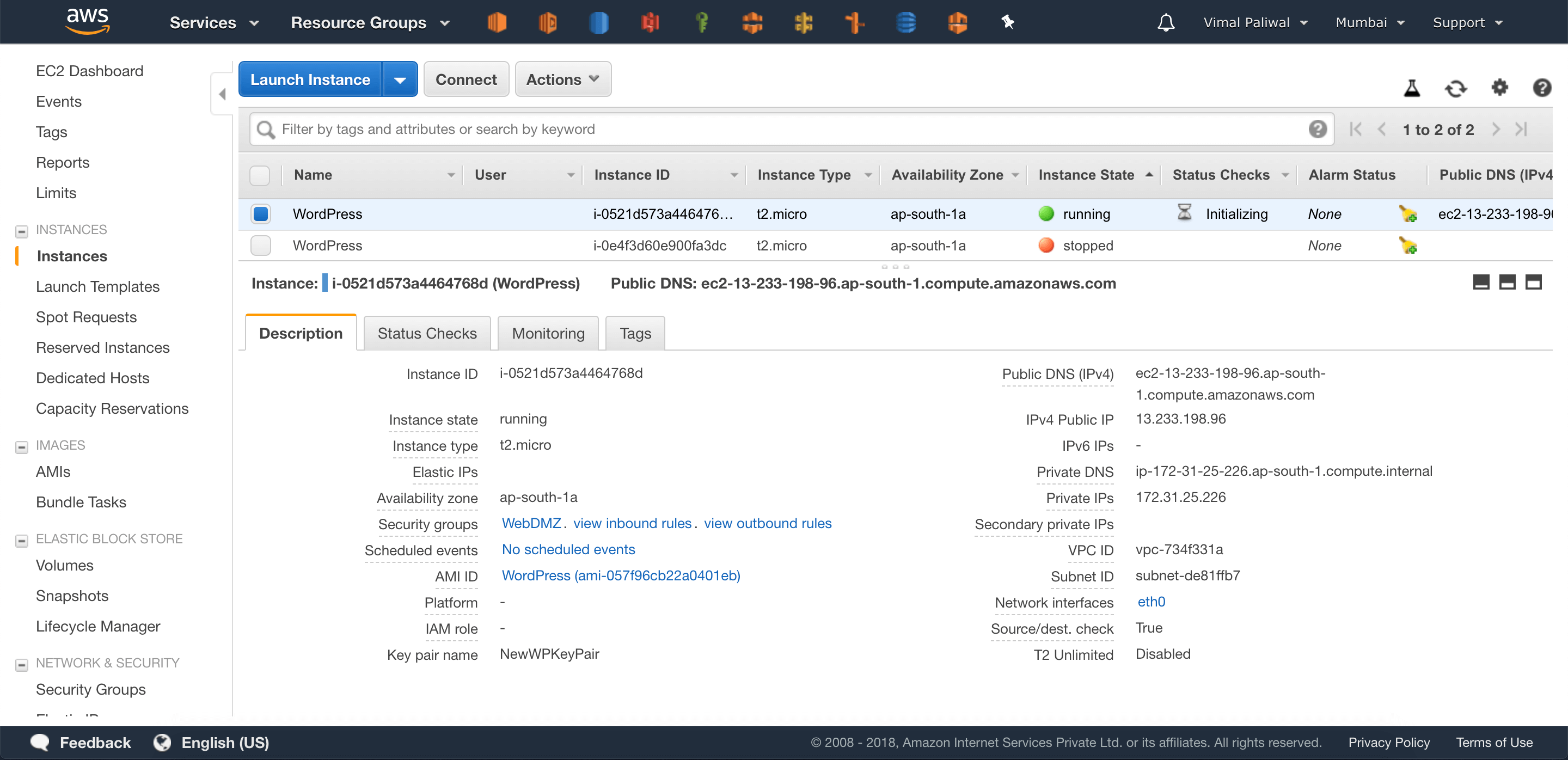The width and height of the screenshot is (1568, 760).
Task: Collapse the IMAGES sidebar section
Action: [21, 446]
